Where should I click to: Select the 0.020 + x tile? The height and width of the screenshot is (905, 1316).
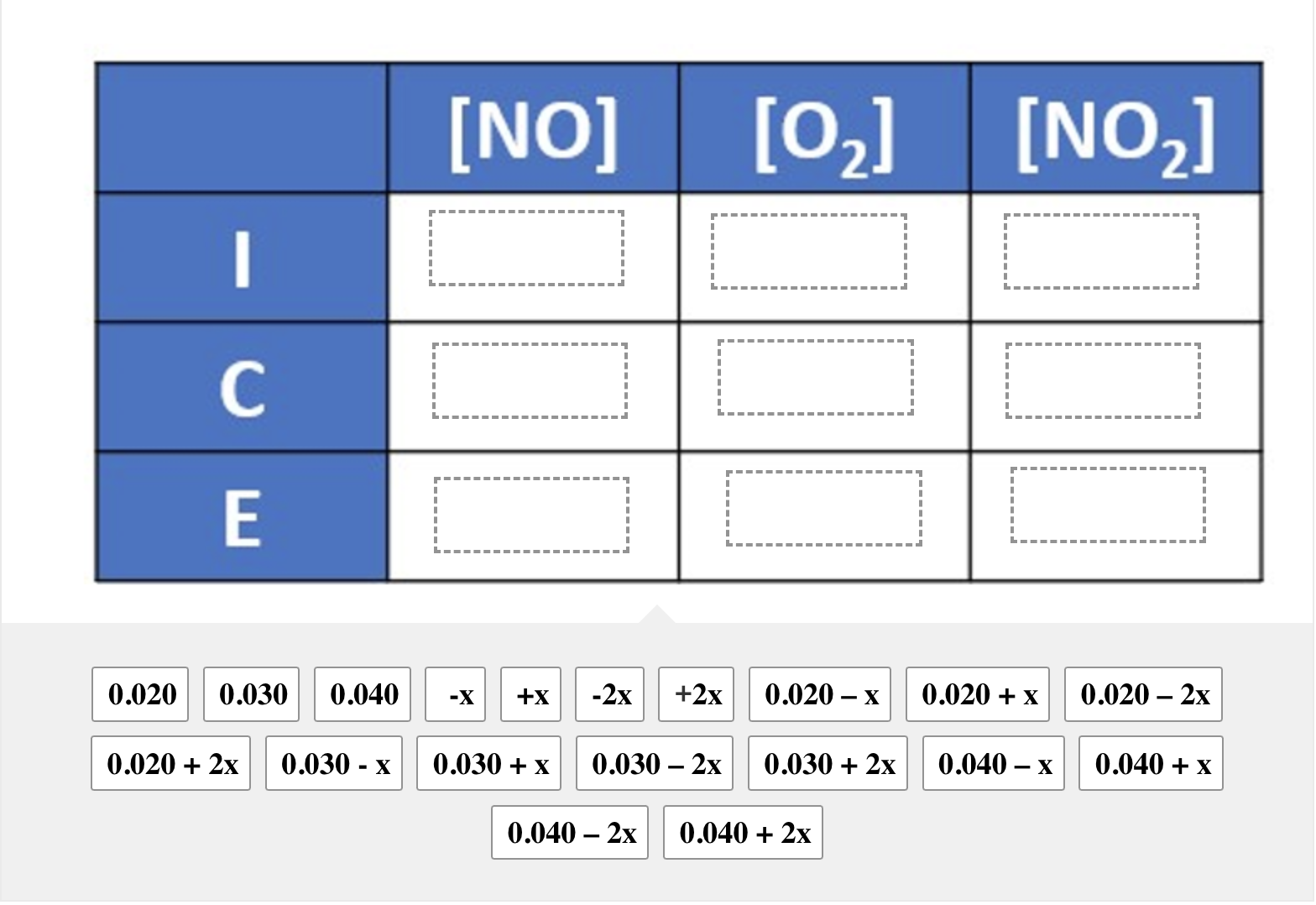977,694
